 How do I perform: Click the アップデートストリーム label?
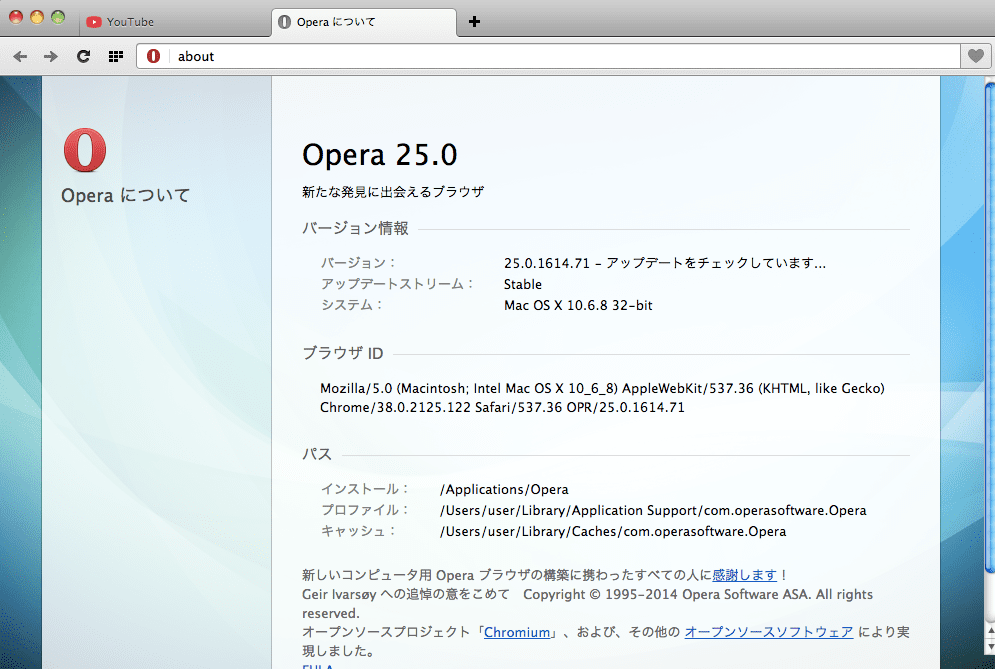coord(397,284)
